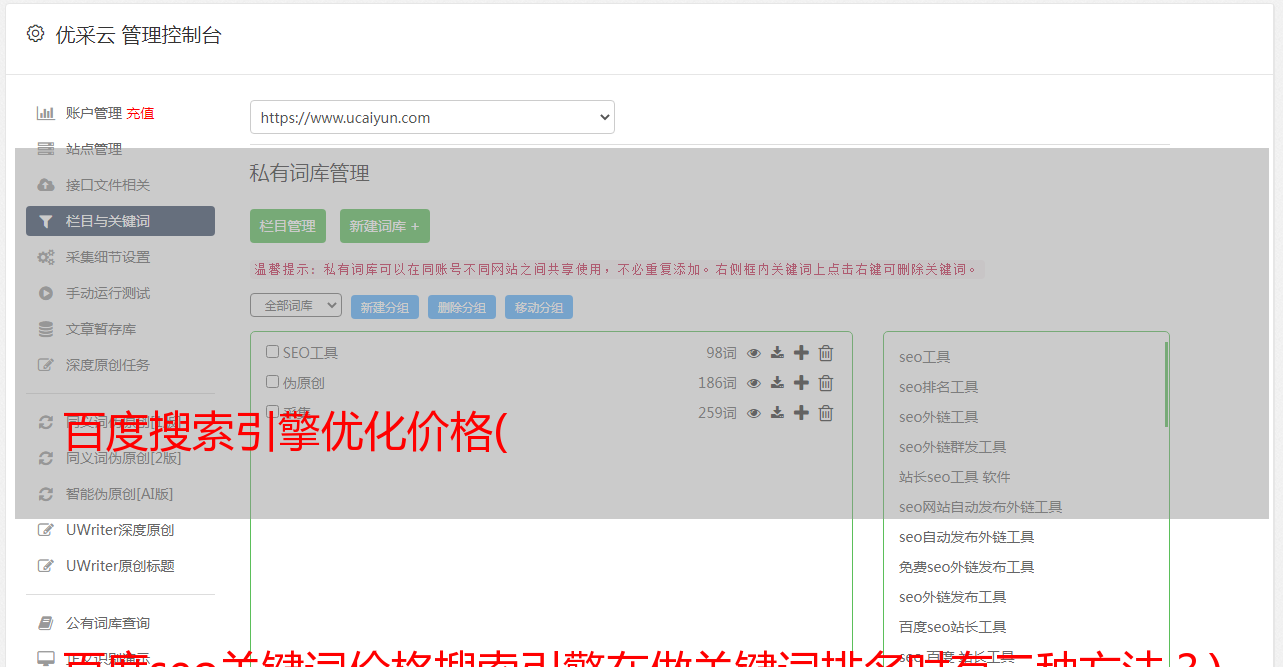View keywords of the 伪原创 library (eye icon)
1283x667 pixels.
[754, 383]
